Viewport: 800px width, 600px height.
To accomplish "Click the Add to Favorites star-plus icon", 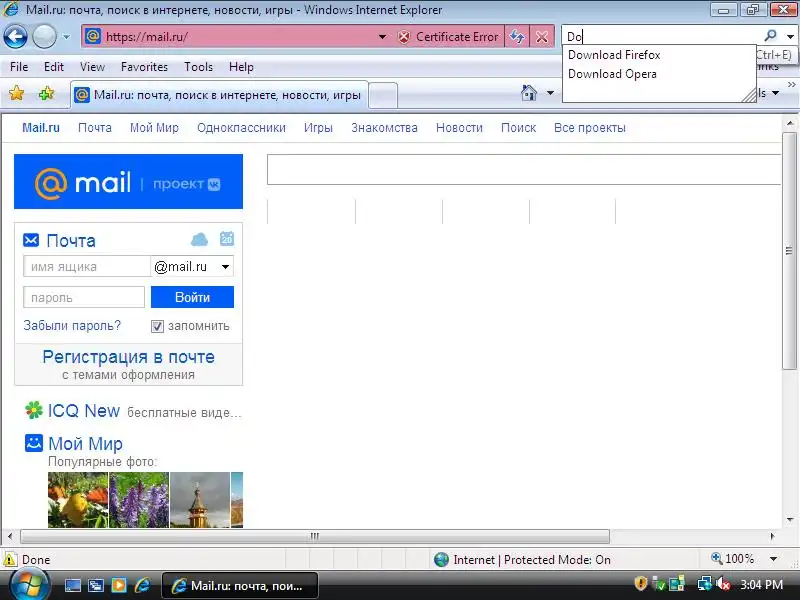I will (46, 93).
